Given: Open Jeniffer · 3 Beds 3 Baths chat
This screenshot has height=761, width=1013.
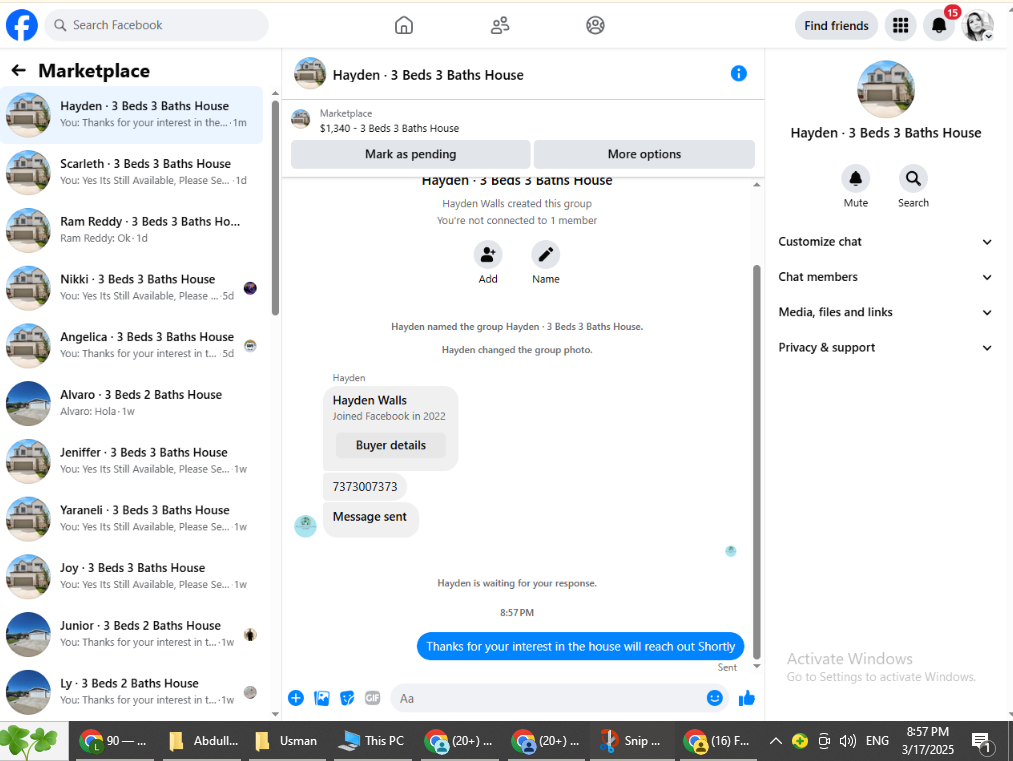Looking at the screenshot, I should click(x=132, y=461).
